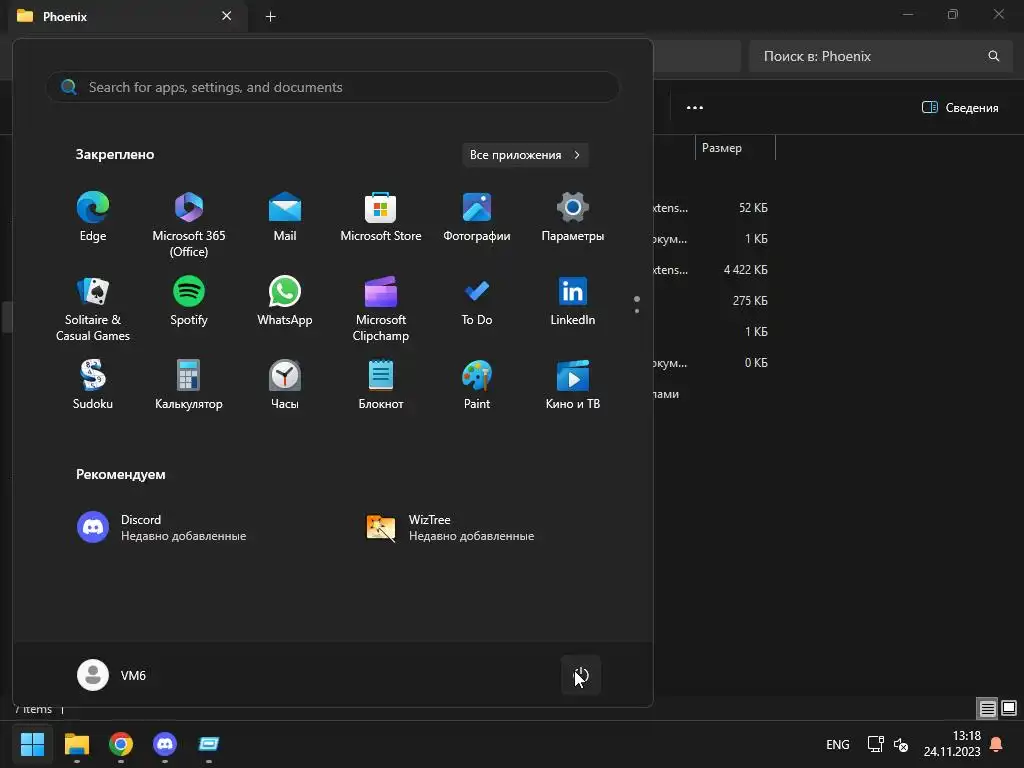The height and width of the screenshot is (768, 1024).
Task: Select the file sized 275 КБ
Action: 750,301
